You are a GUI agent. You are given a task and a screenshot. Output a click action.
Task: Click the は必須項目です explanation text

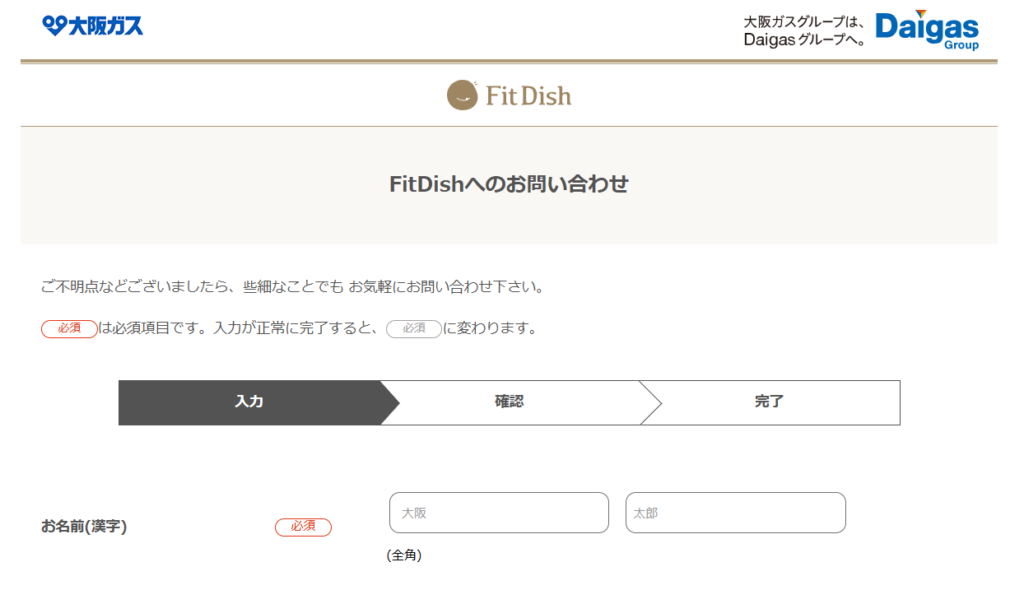240,328
